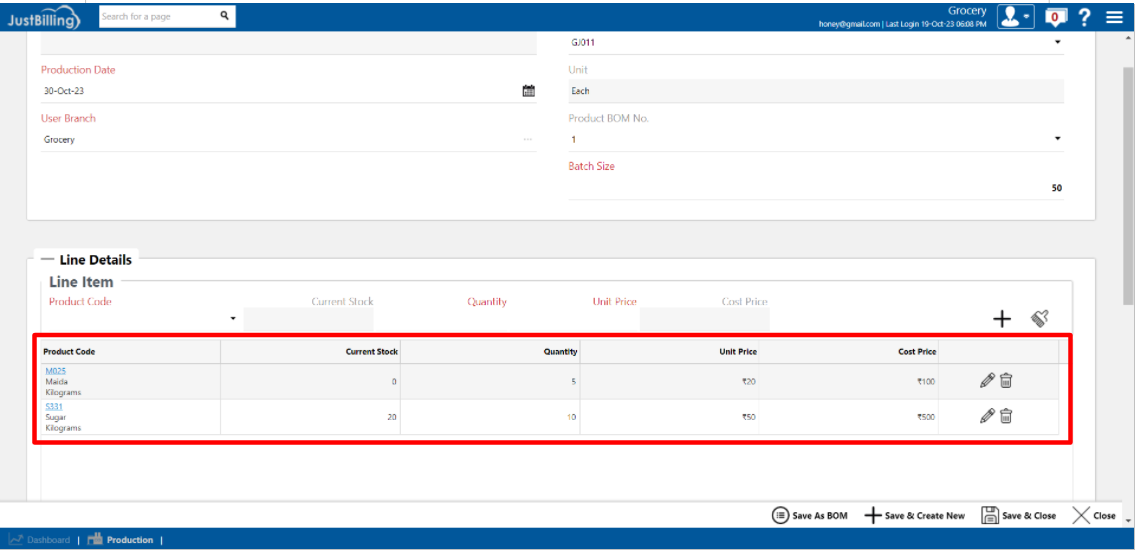The image size is (1135, 550).
Task: Click Save & Close button
Action: pyautogui.click(x=1018, y=515)
